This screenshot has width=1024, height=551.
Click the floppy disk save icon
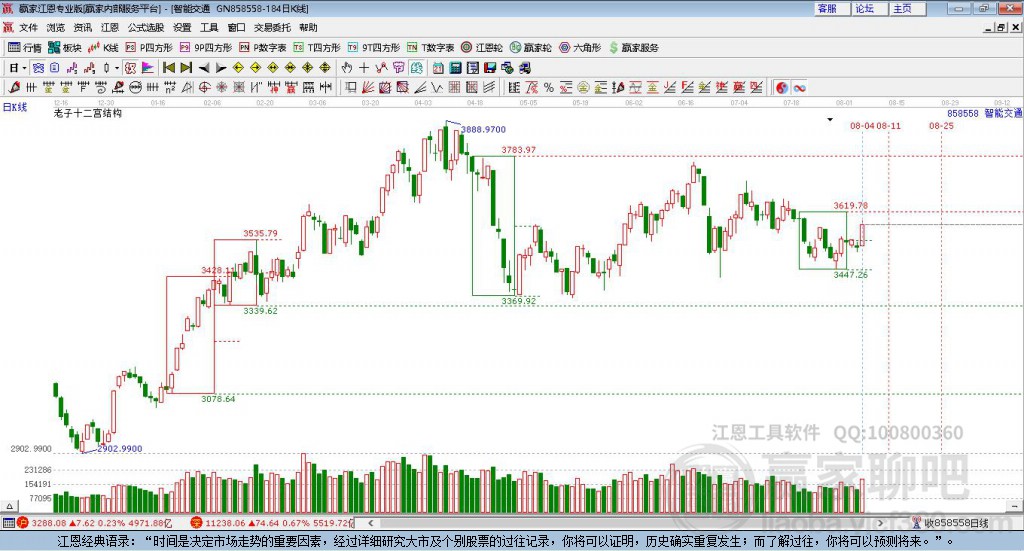coord(490,67)
